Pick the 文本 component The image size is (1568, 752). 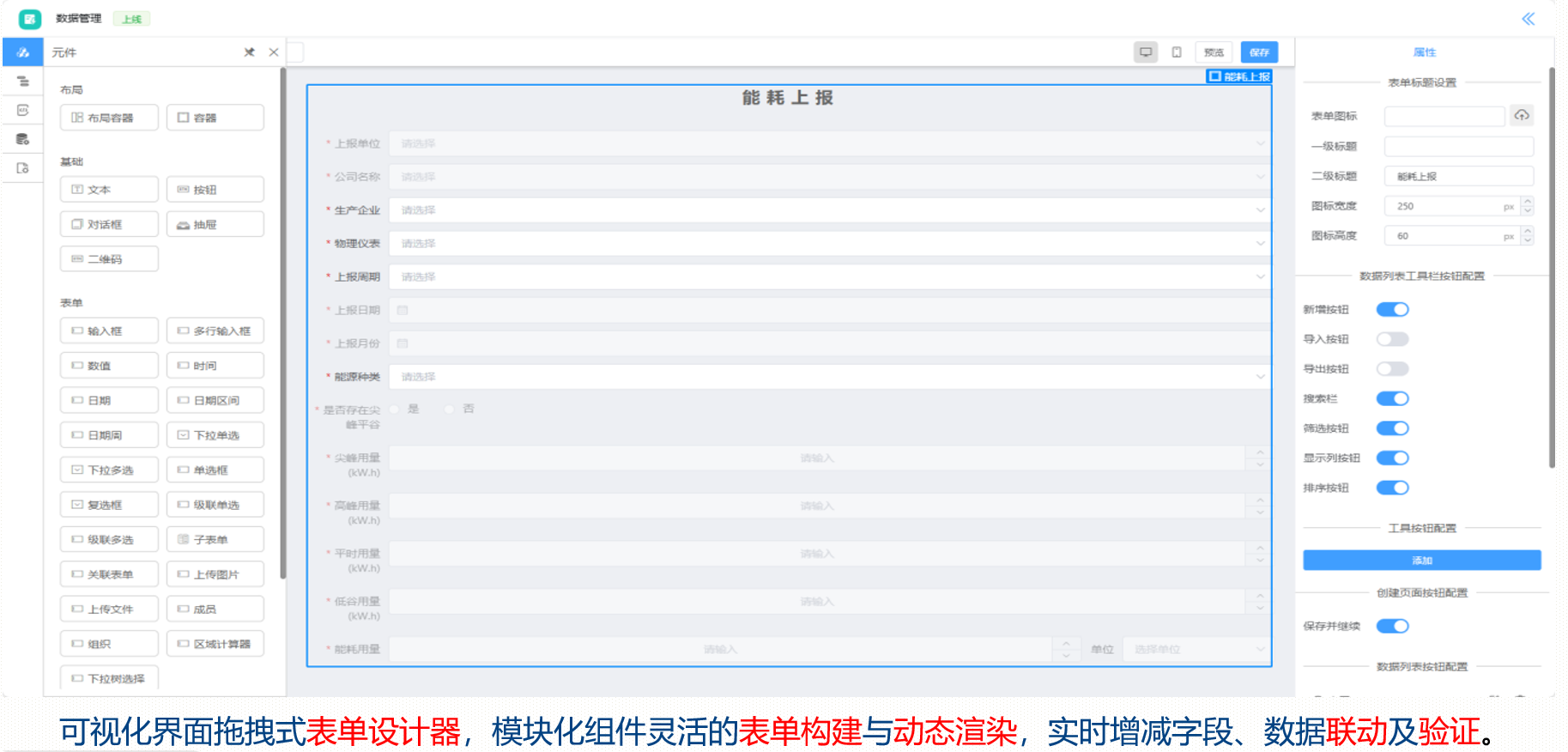click(109, 190)
